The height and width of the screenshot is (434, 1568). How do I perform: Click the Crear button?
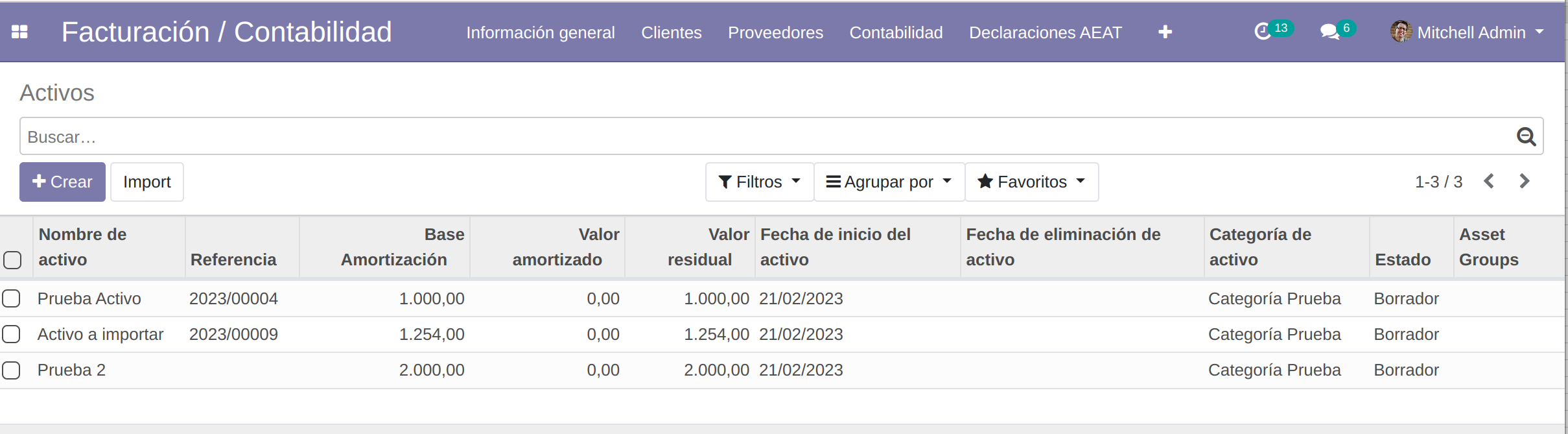tap(62, 182)
